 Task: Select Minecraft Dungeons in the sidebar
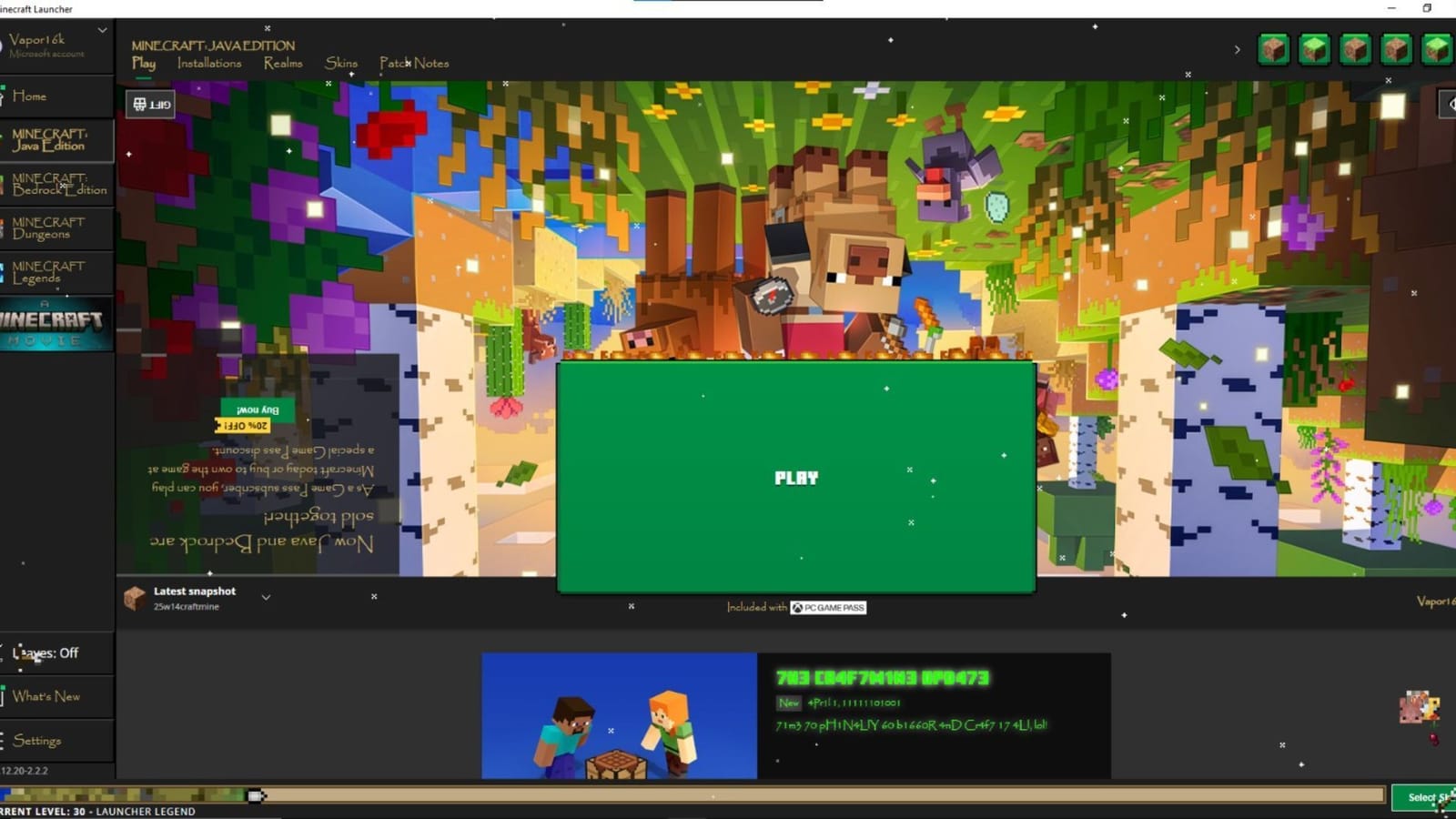click(56, 228)
